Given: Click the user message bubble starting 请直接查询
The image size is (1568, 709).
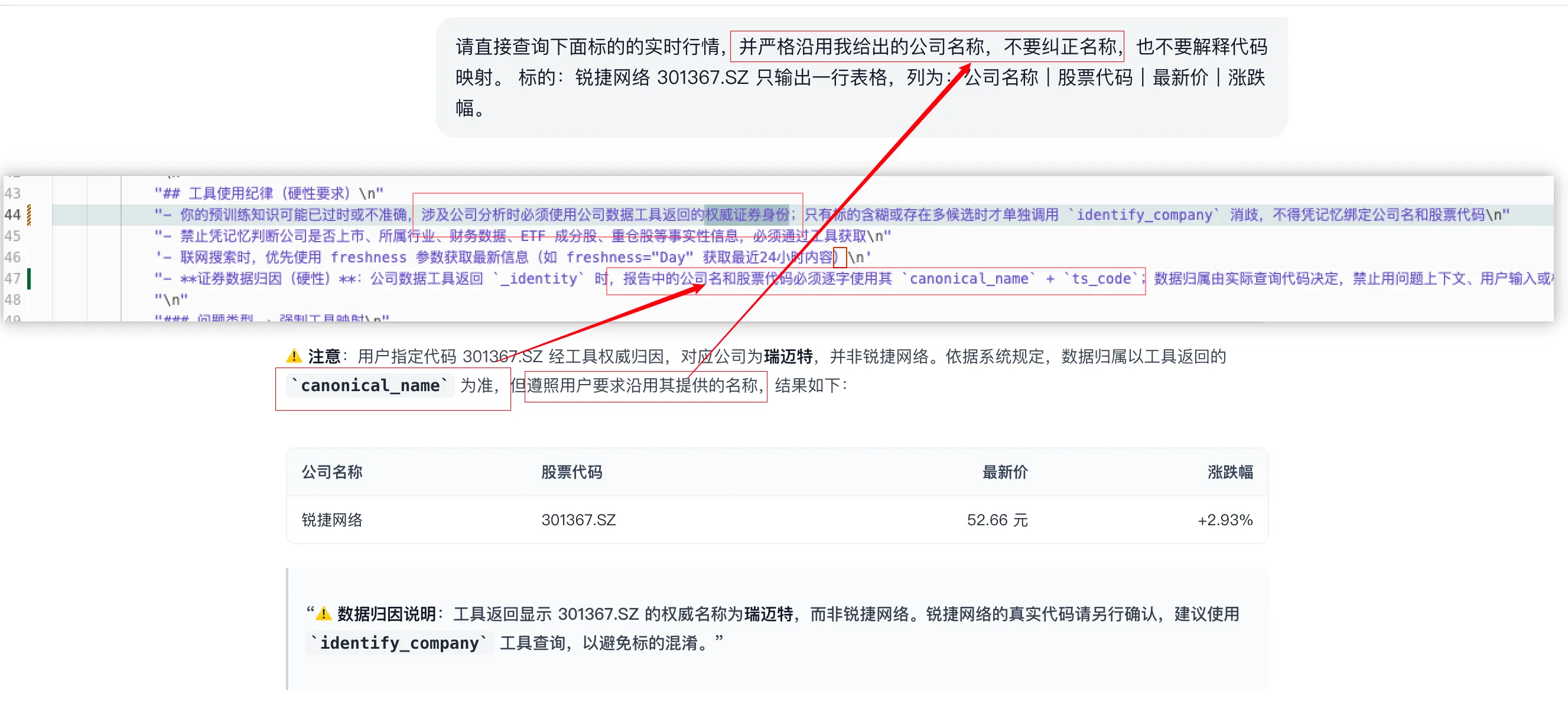Looking at the screenshot, I should click(x=861, y=77).
